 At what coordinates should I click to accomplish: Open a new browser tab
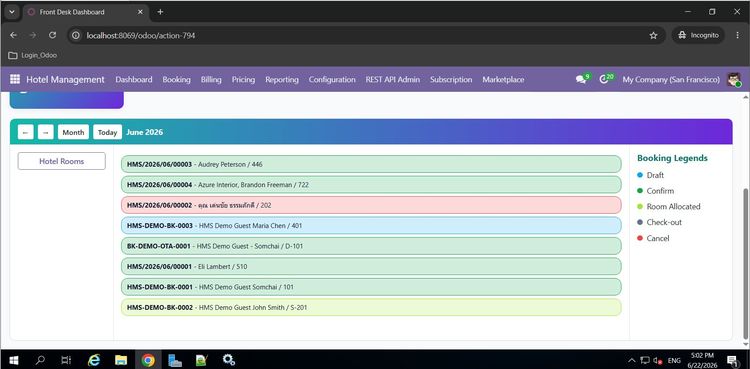160,12
